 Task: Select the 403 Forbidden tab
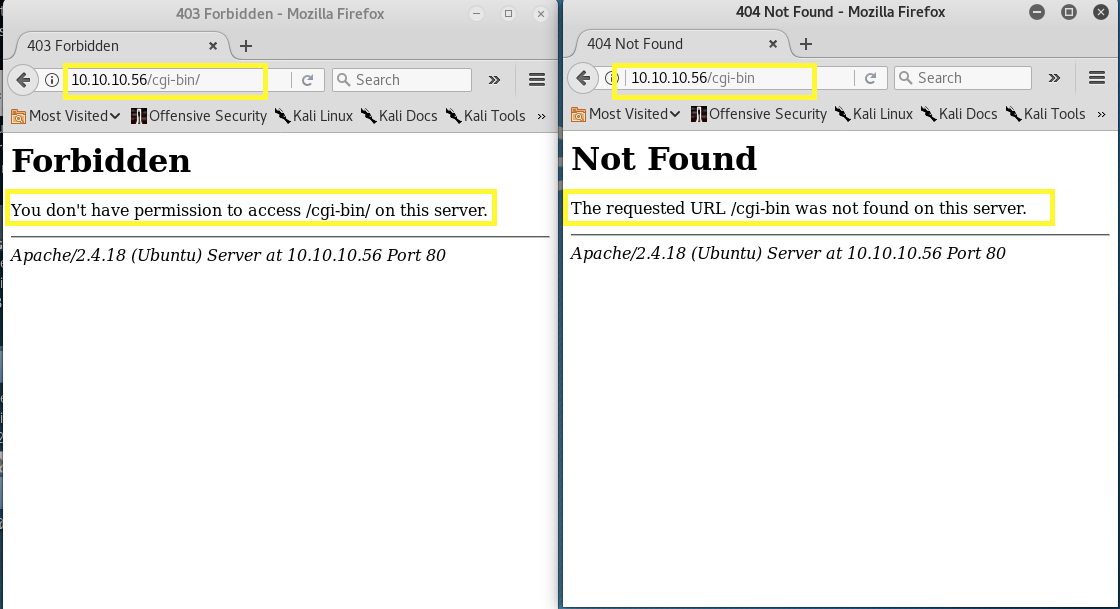pos(110,46)
